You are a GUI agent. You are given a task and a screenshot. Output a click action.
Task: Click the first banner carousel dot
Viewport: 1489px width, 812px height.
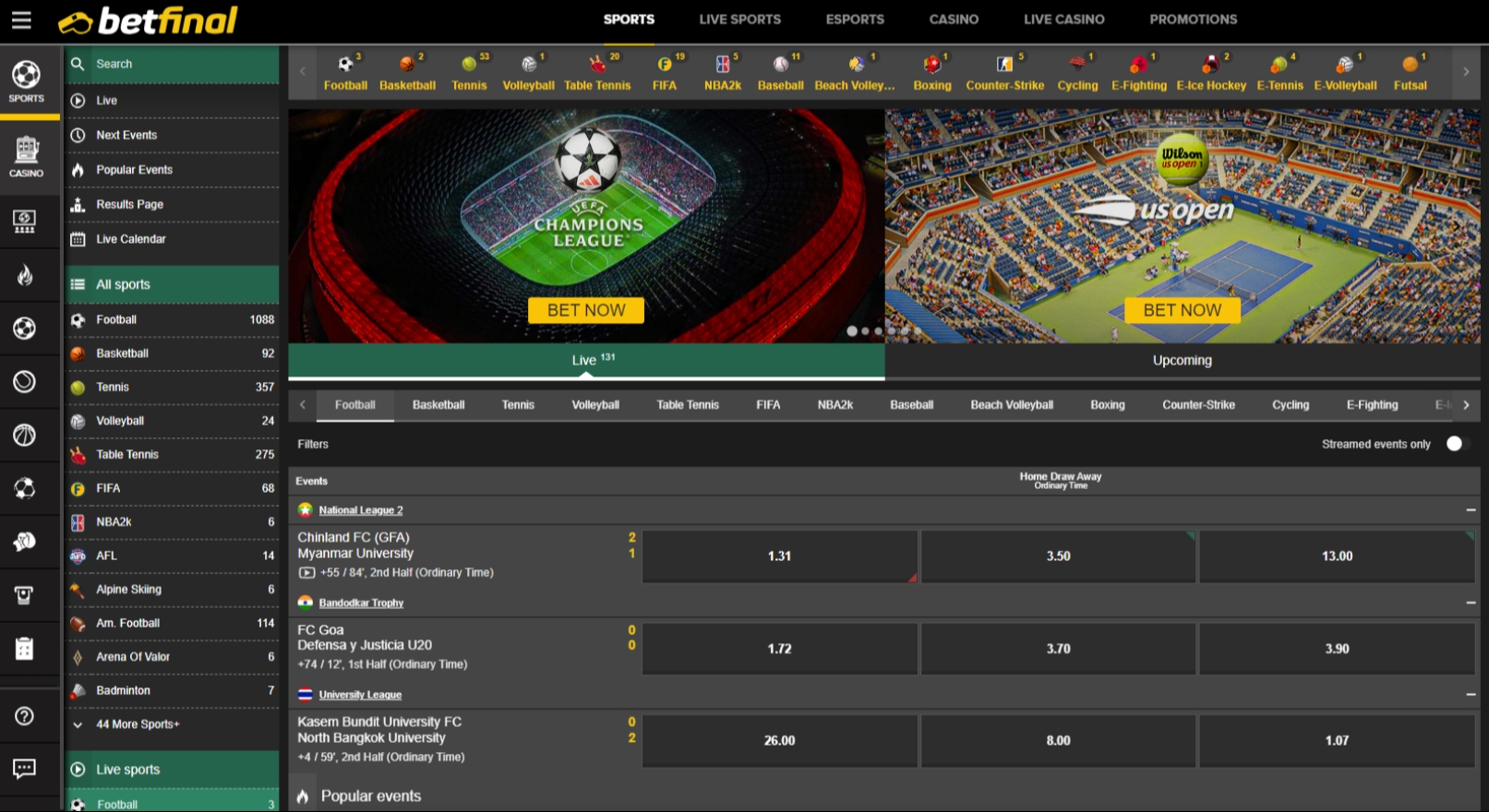click(x=852, y=330)
